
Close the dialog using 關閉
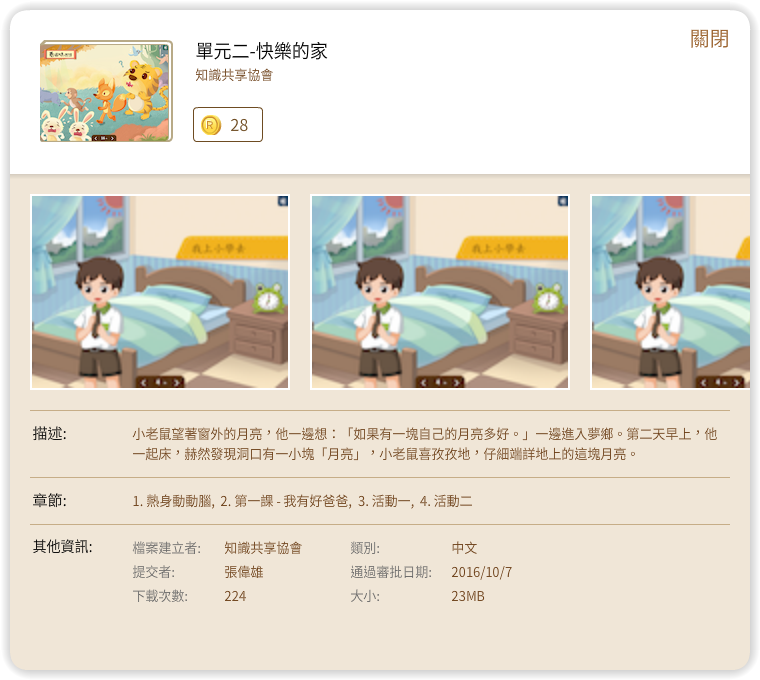point(710,39)
